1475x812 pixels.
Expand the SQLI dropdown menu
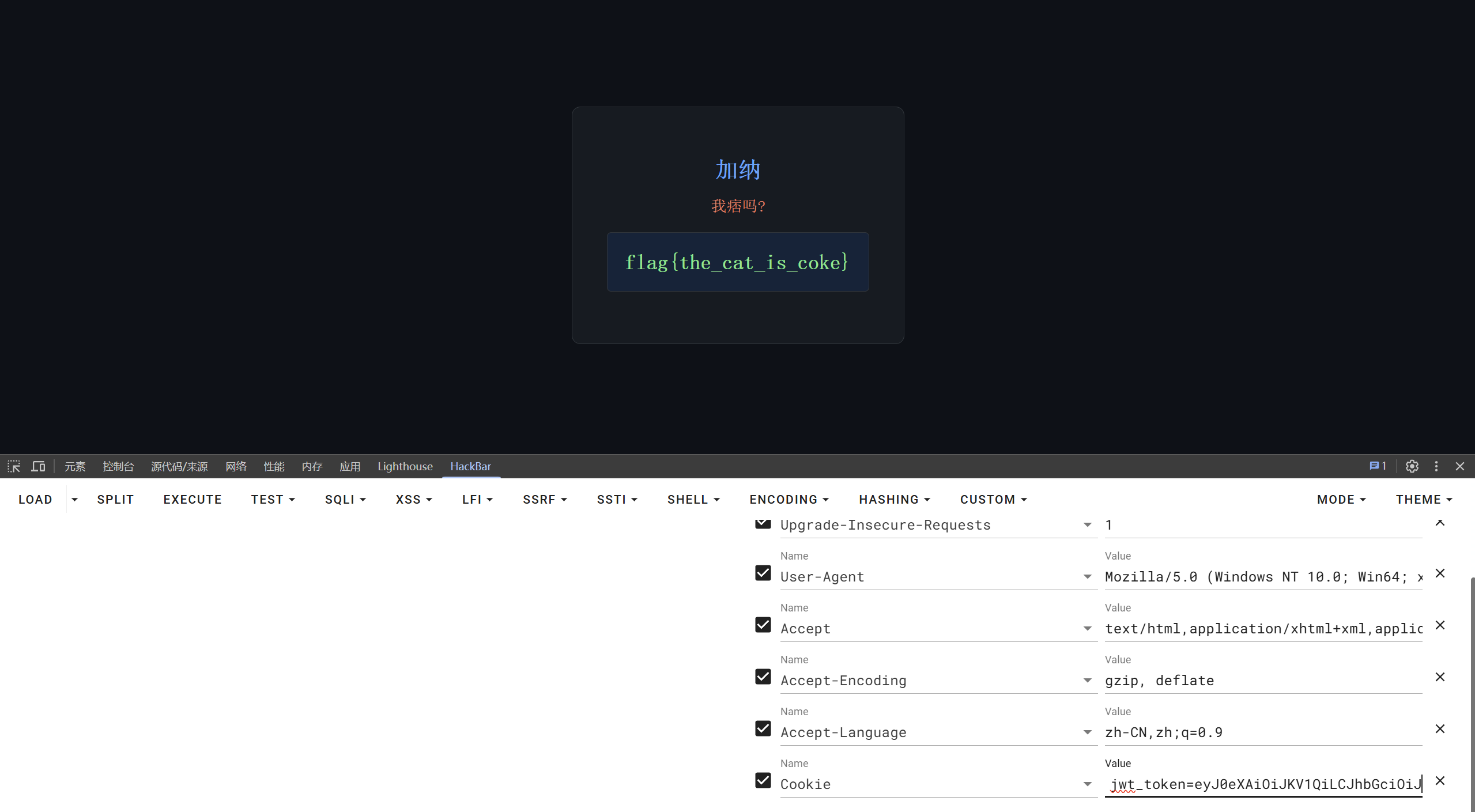(x=345, y=500)
